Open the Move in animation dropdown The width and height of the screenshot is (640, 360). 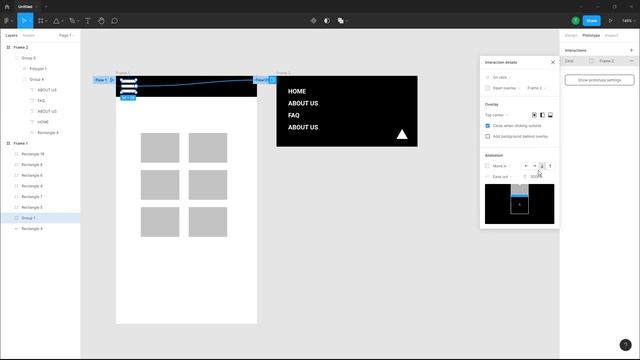(501, 166)
